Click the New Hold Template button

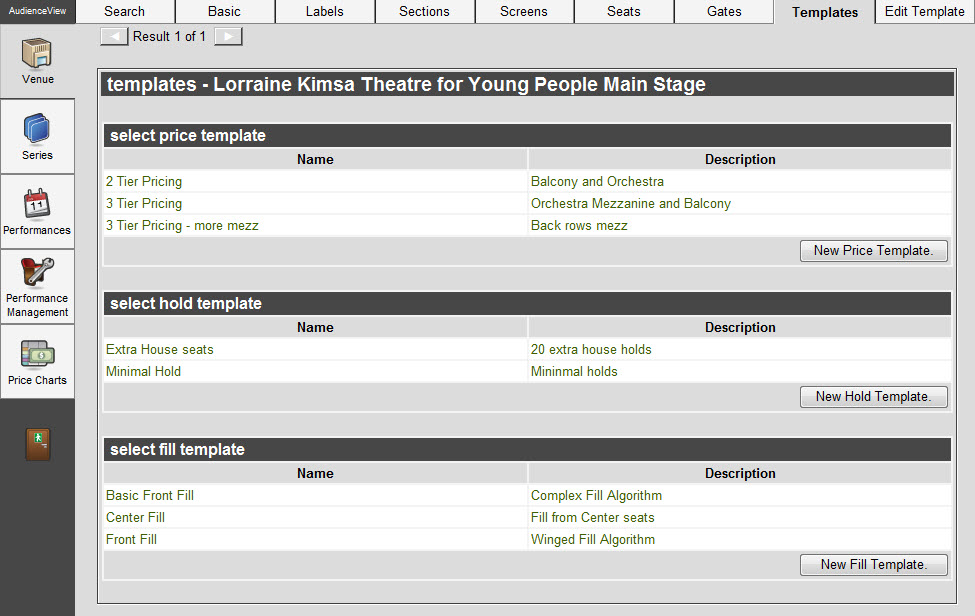[874, 397]
